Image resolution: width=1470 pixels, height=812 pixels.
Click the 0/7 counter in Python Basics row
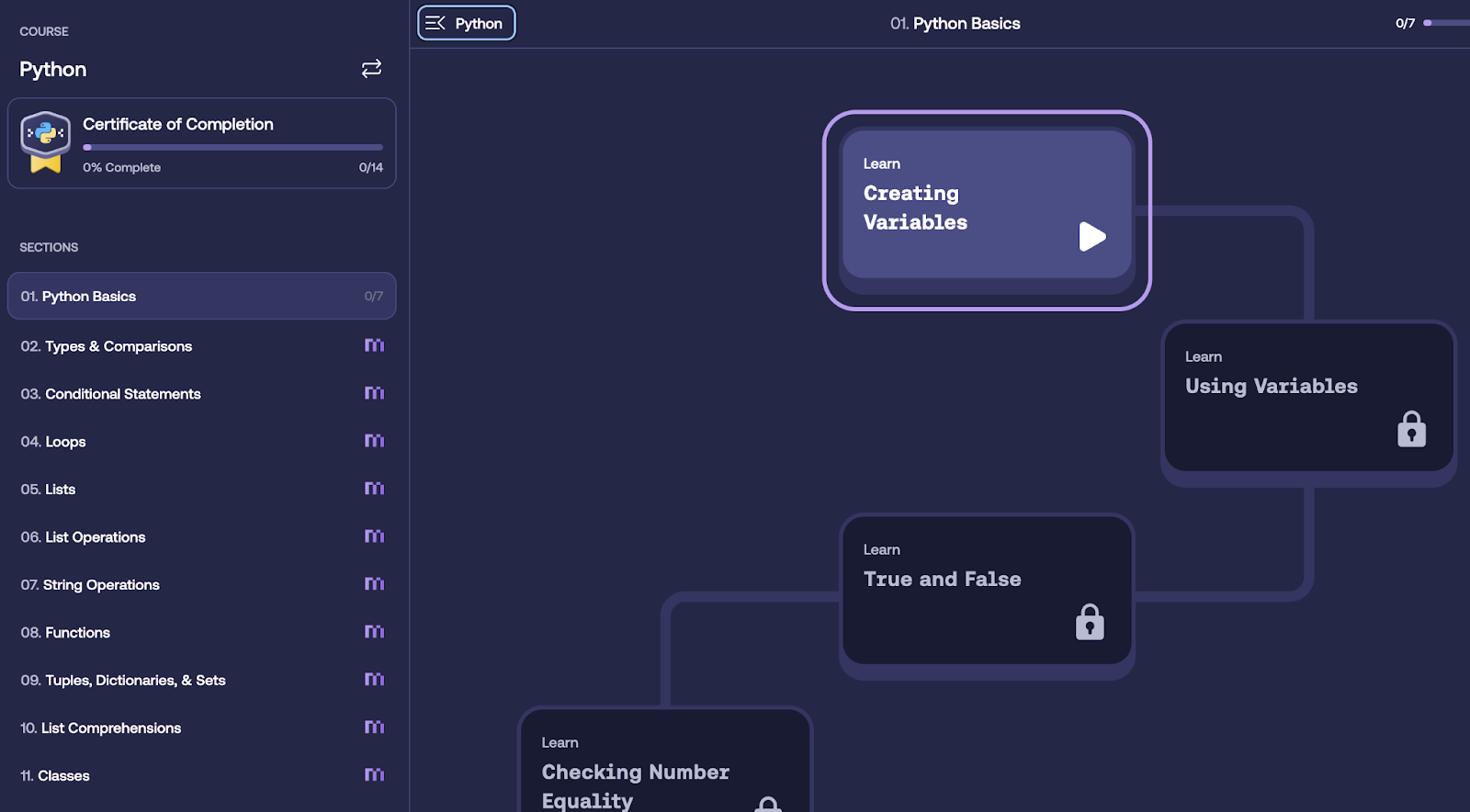pos(373,296)
